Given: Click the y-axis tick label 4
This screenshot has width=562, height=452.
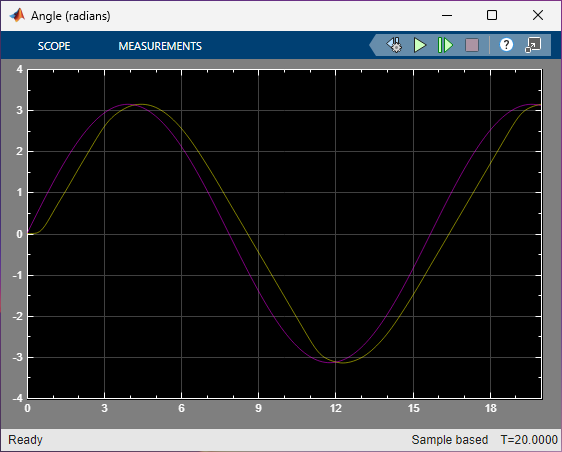Looking at the screenshot, I should point(19,69).
